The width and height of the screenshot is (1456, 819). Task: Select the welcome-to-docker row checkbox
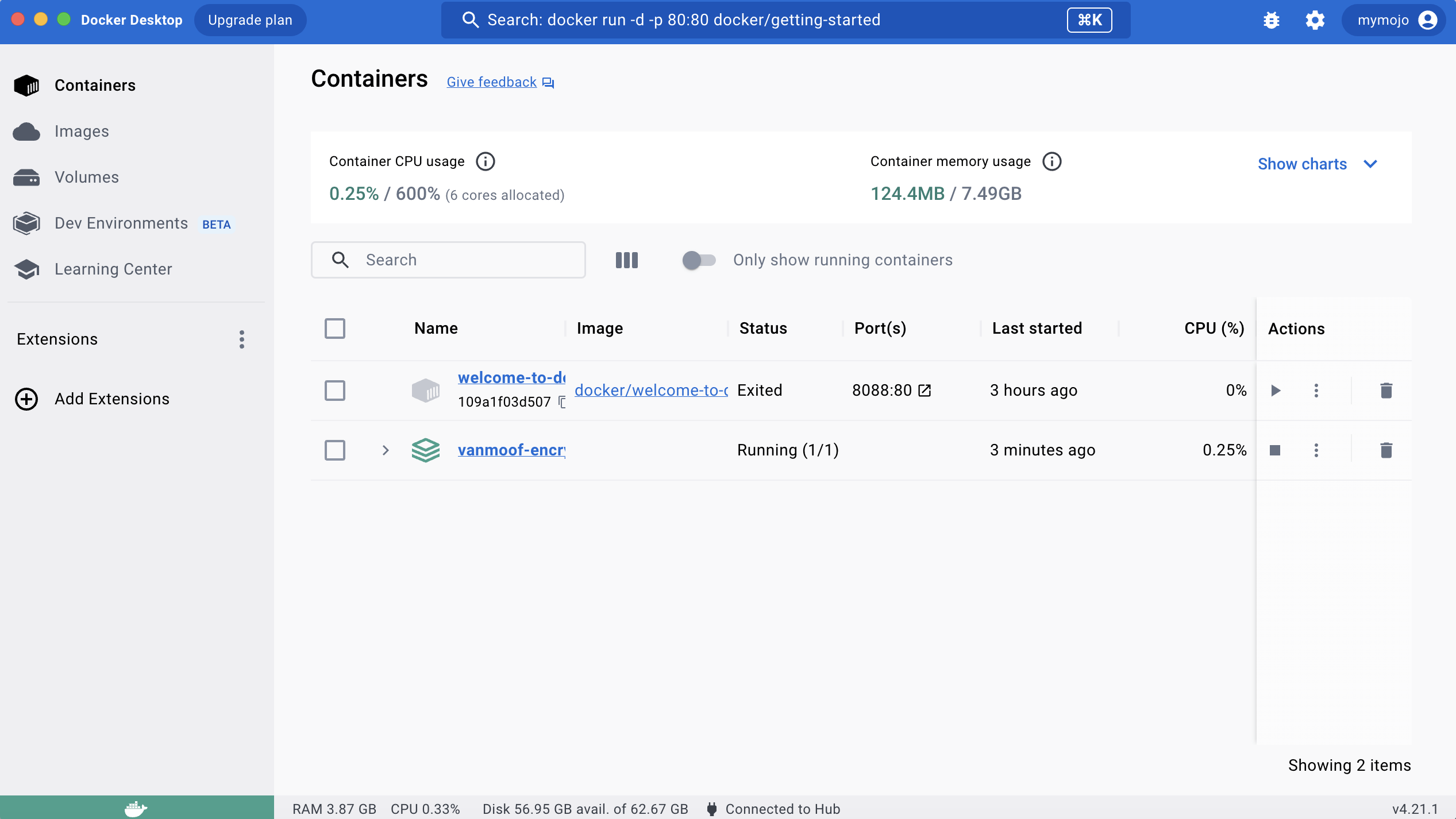pyautogui.click(x=334, y=391)
